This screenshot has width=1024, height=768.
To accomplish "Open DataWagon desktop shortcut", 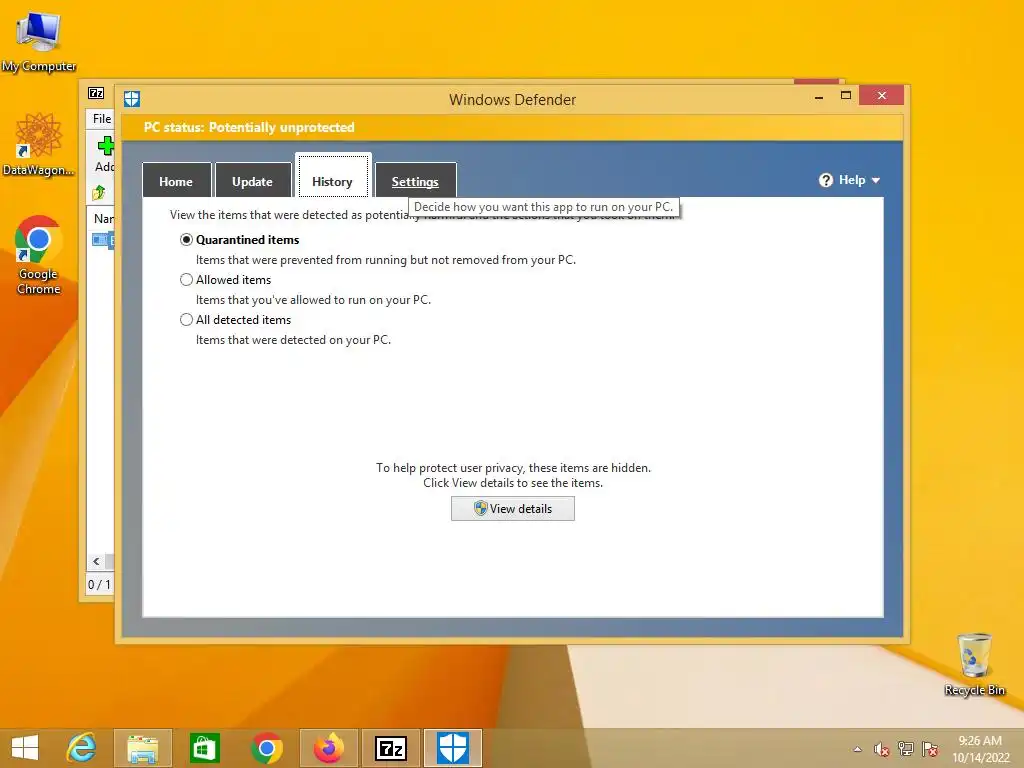I will click(x=38, y=144).
